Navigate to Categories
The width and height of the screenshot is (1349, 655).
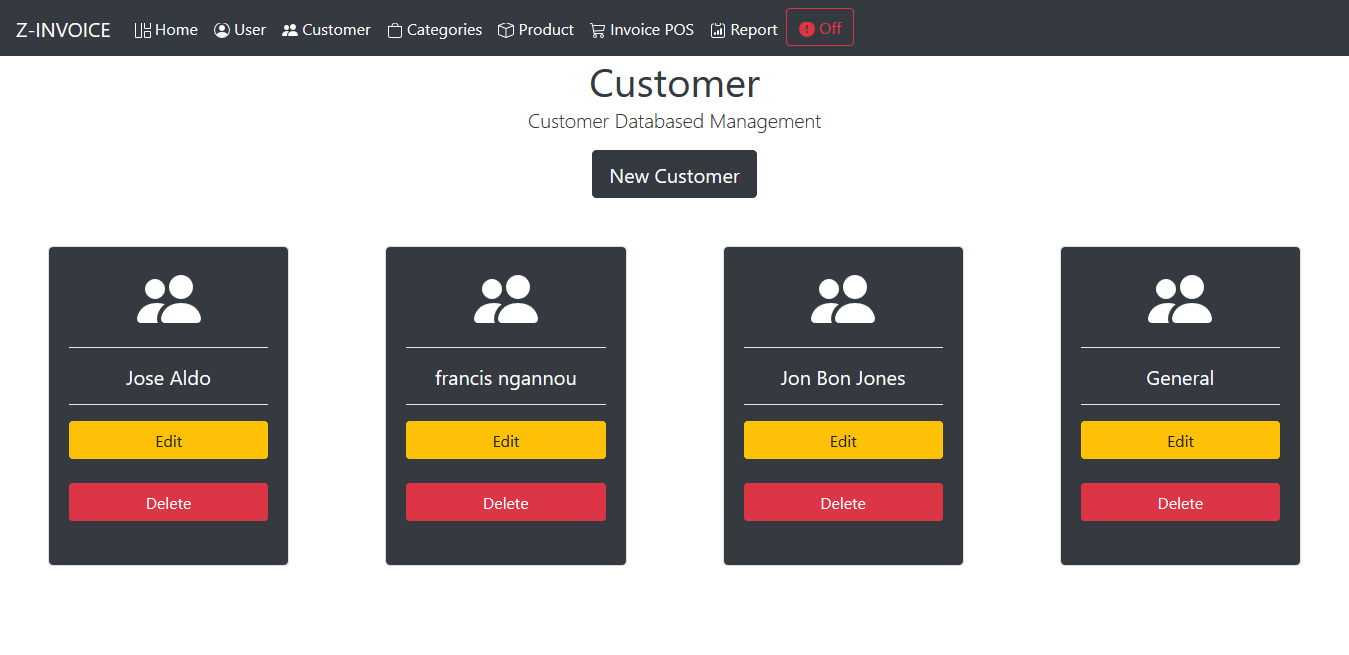[x=434, y=30]
